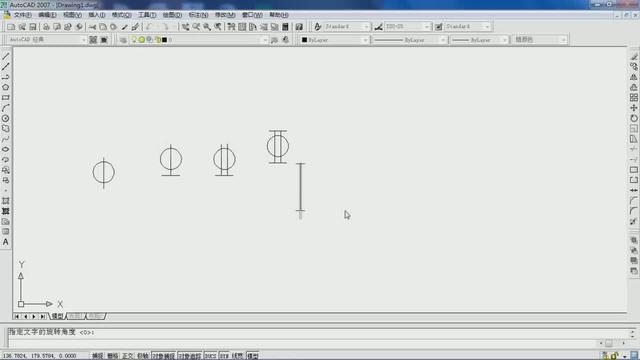Switch to the 模型 (Model) layout tab
This screenshot has height=360, width=640.
57,316
